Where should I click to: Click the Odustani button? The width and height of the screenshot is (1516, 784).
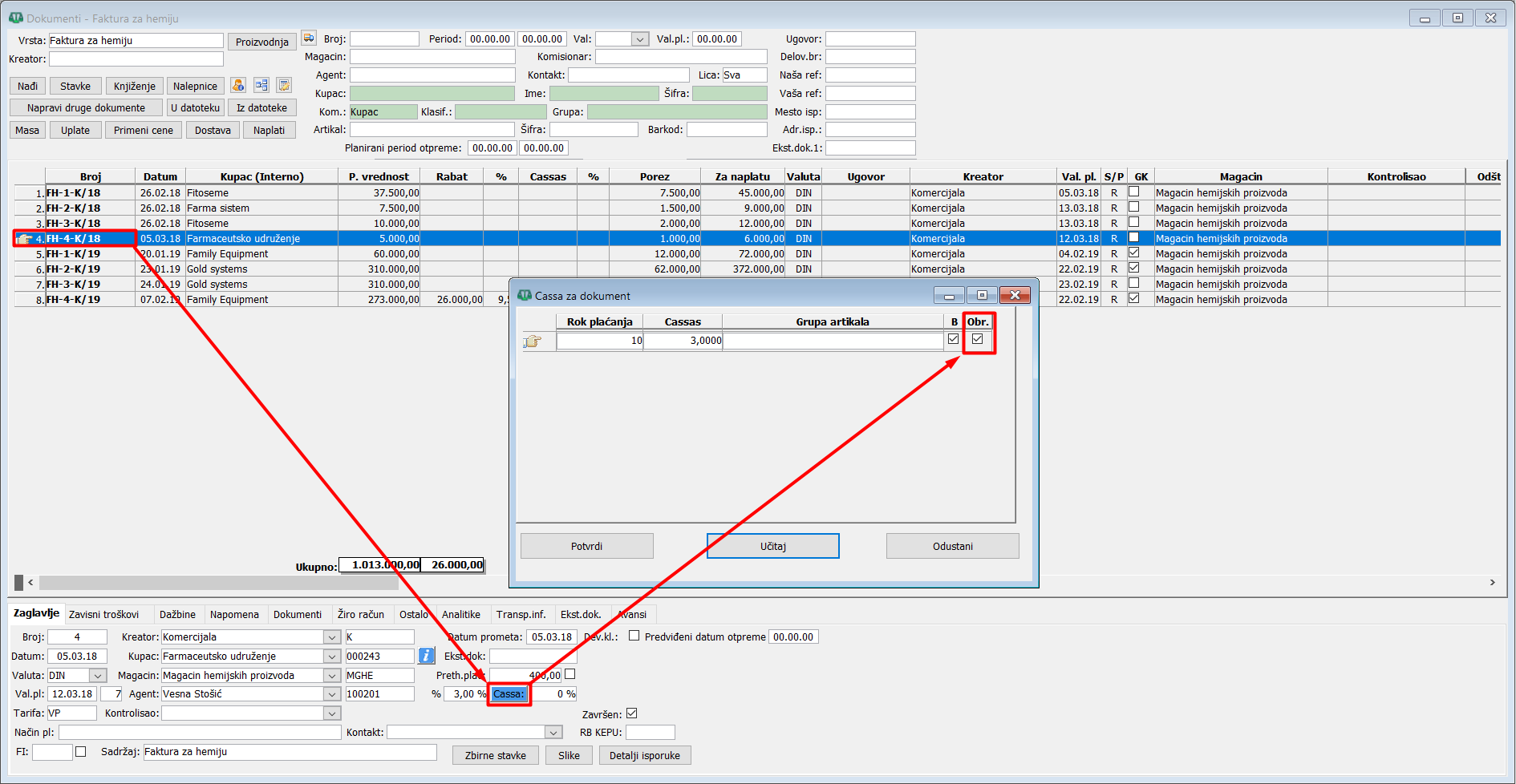953,546
